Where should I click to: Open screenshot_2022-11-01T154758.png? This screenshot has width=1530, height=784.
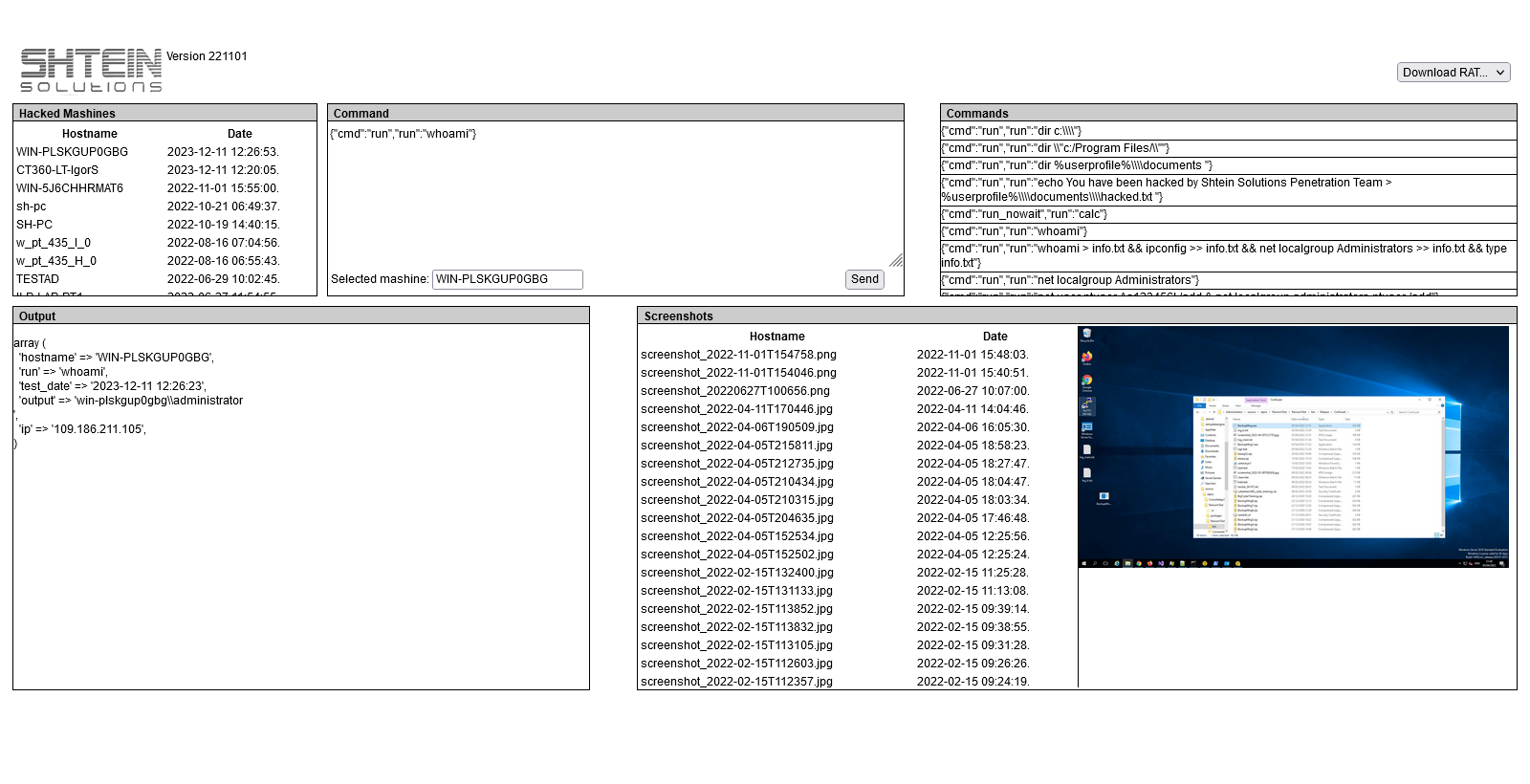click(x=738, y=355)
